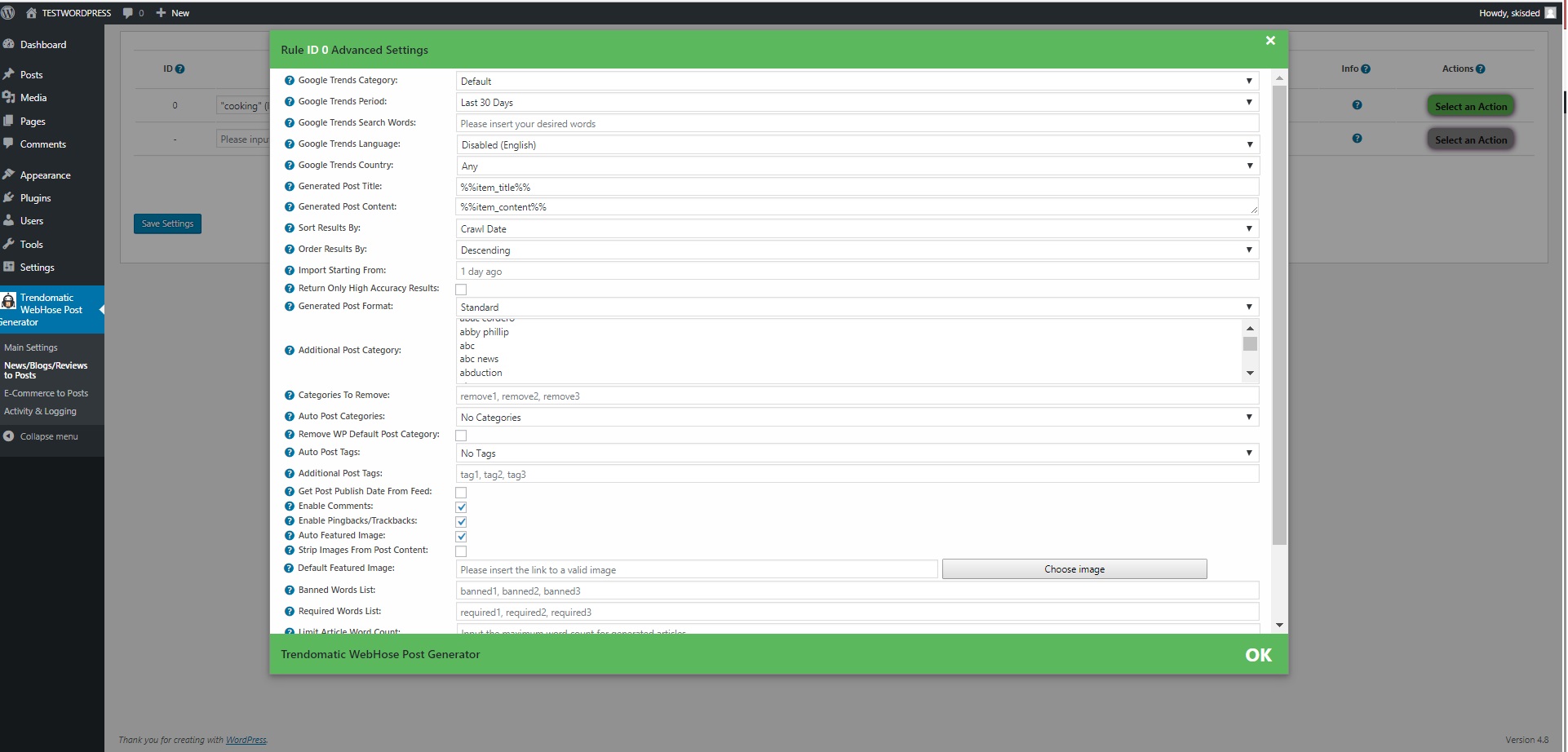Click Save Settings button
The height and width of the screenshot is (752, 1568).
[167, 223]
